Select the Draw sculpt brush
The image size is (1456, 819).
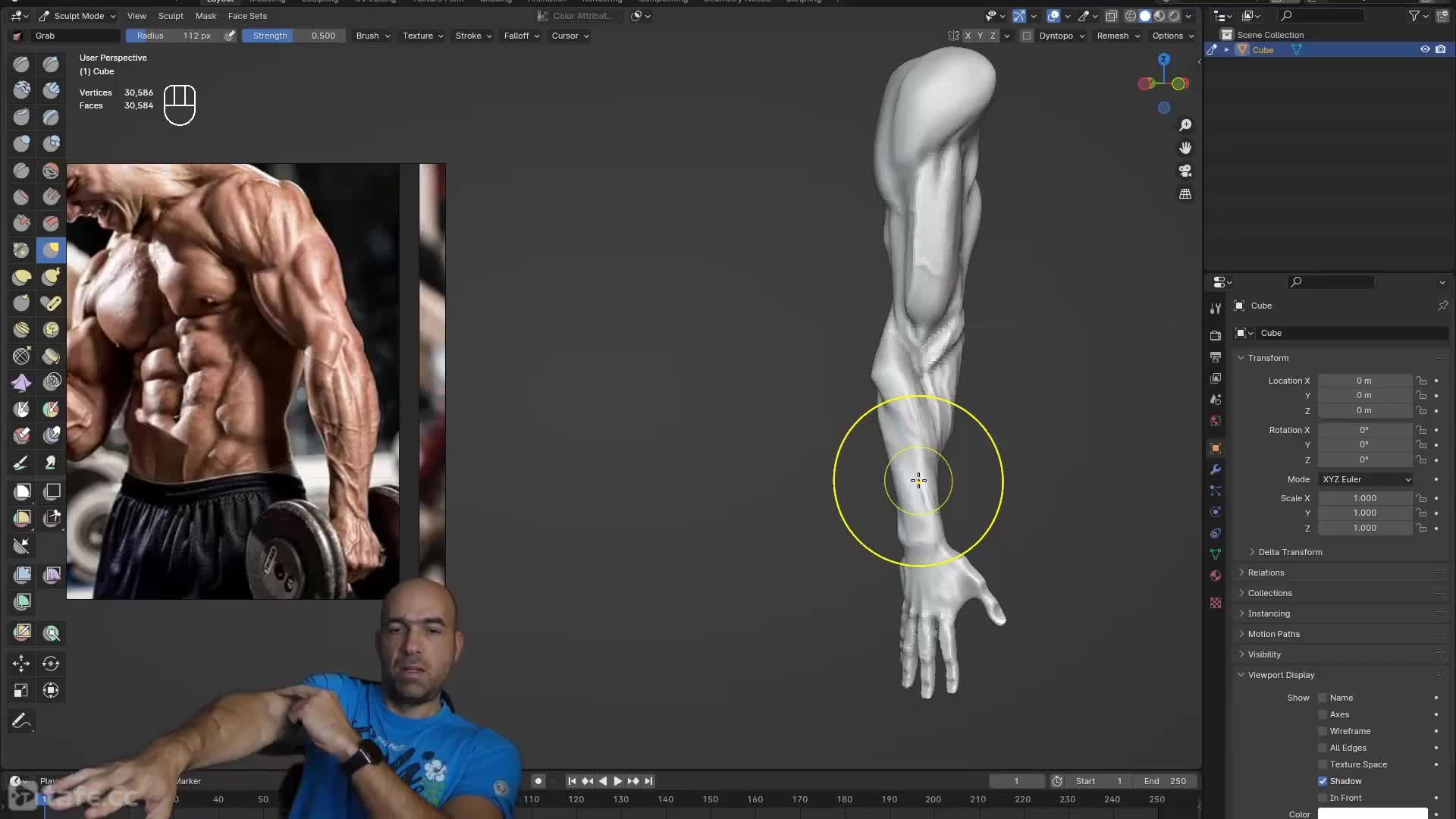21,64
